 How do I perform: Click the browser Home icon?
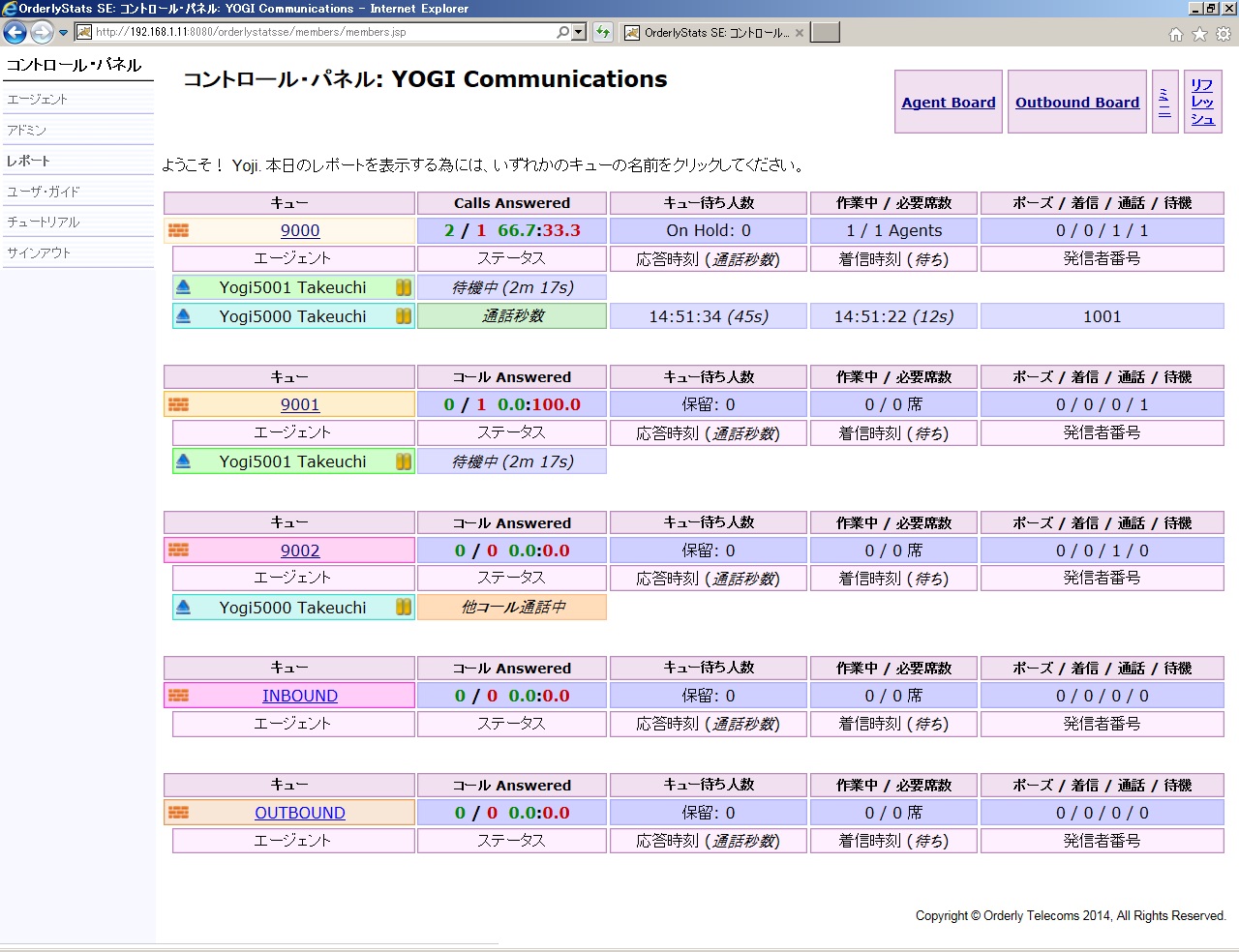point(1175,34)
